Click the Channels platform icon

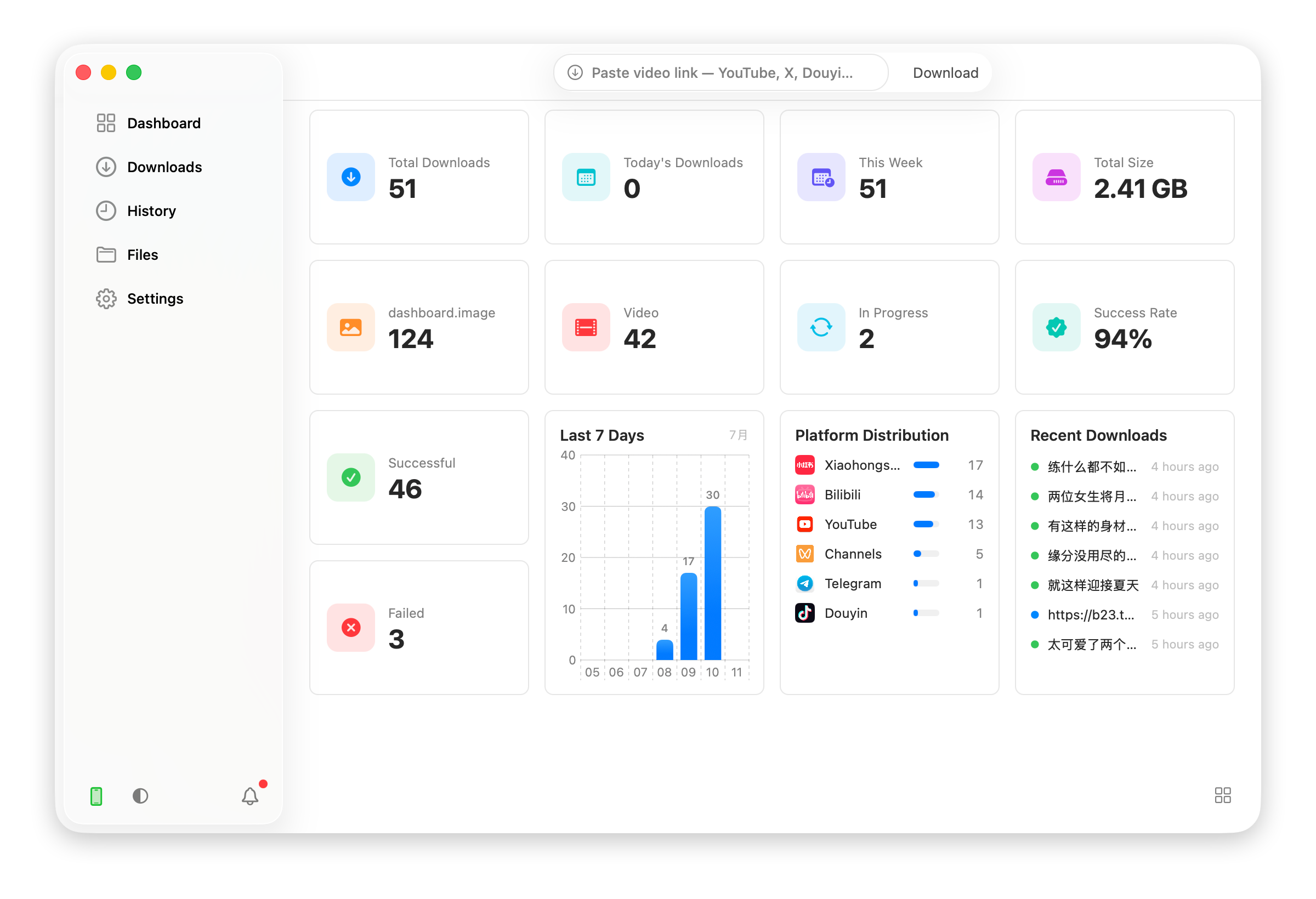[804, 554]
